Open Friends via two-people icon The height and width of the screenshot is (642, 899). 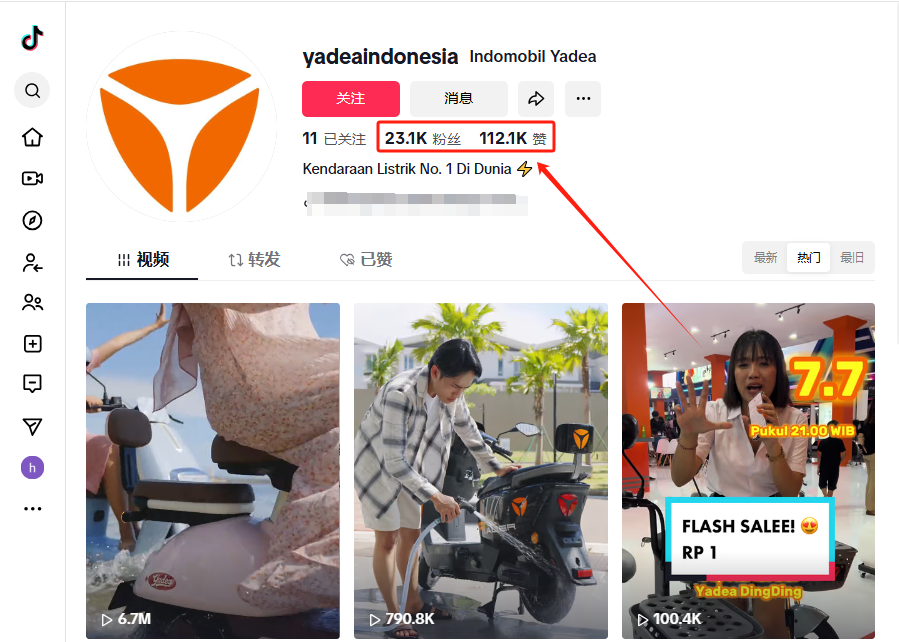tap(32, 302)
